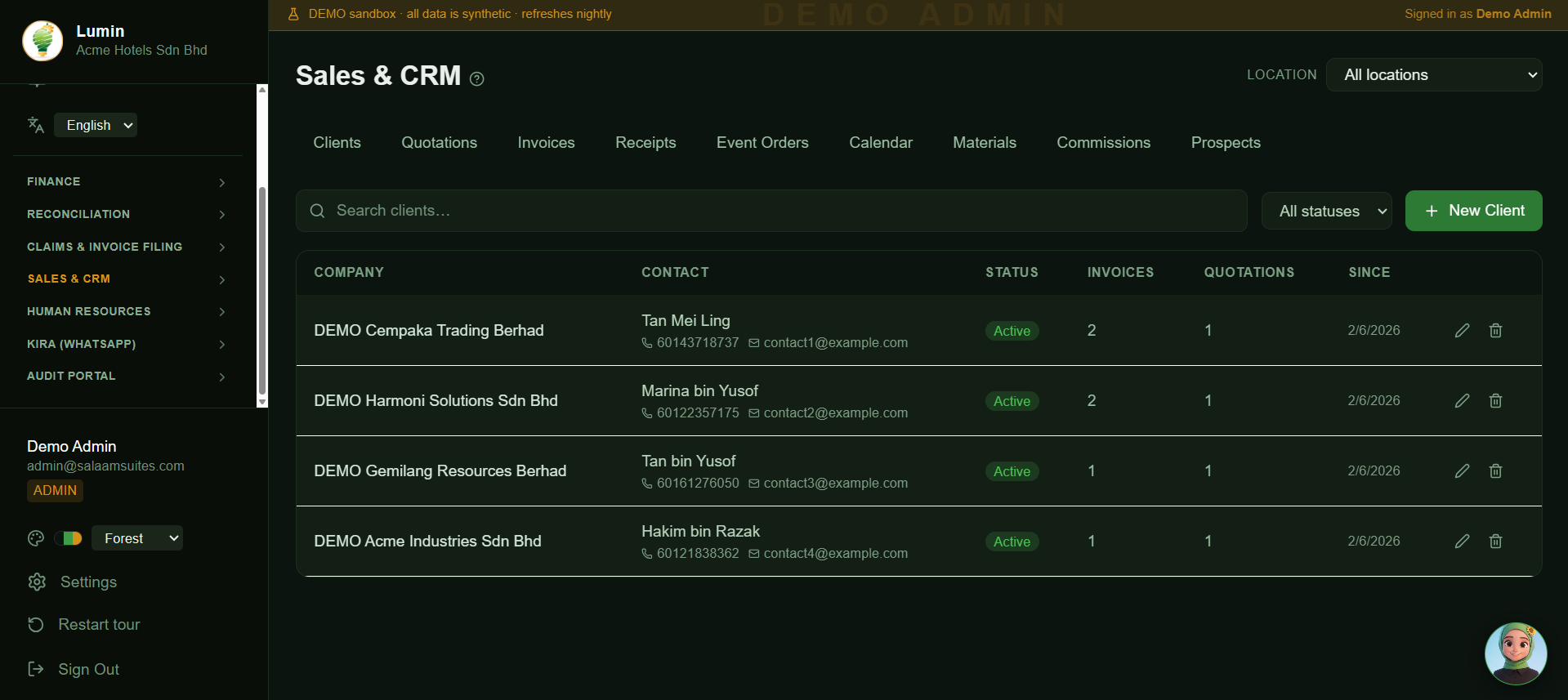This screenshot has width=1568, height=700.
Task: Click phone number 60161276050
Action: (698, 484)
